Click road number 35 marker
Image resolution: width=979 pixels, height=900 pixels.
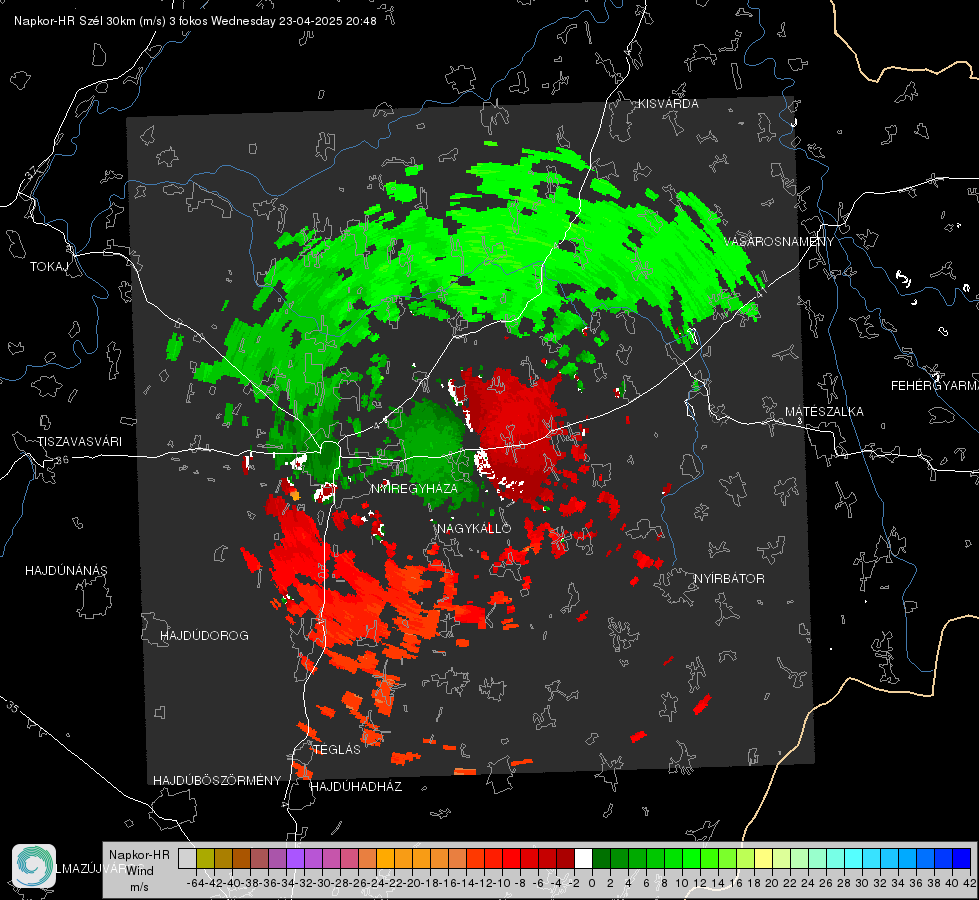[x=13, y=707]
